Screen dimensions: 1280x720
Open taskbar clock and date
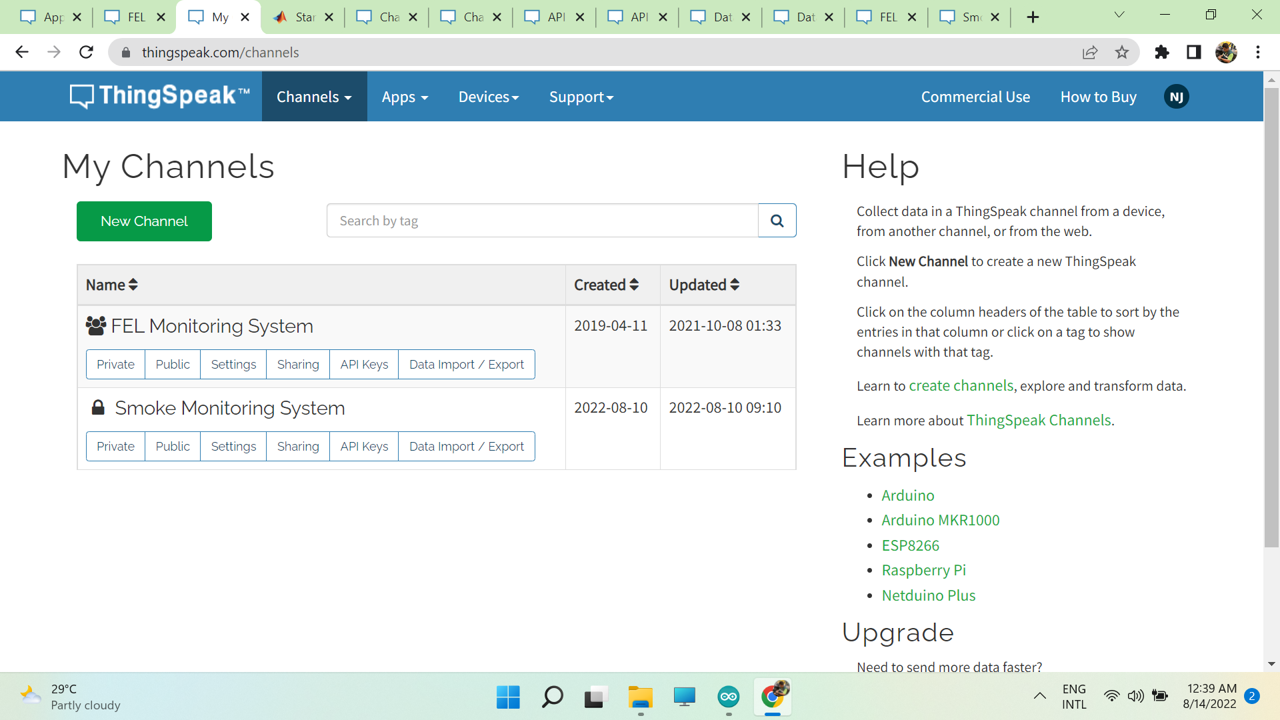coord(1211,696)
